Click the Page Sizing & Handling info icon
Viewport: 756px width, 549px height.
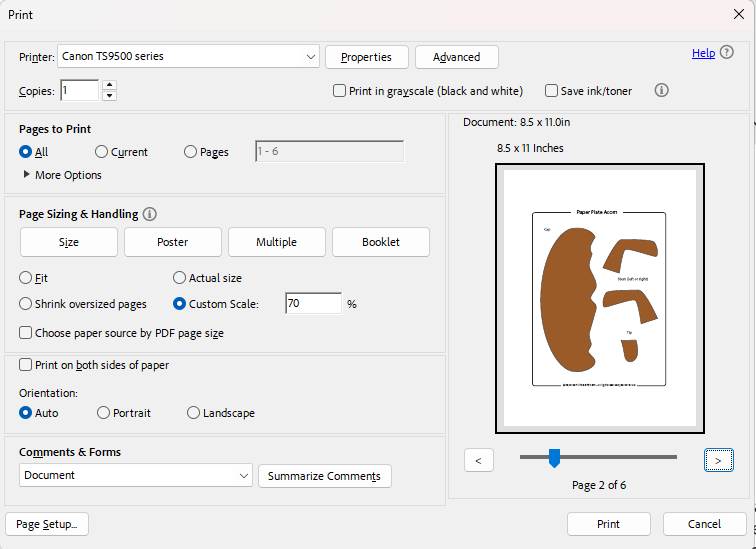point(149,214)
